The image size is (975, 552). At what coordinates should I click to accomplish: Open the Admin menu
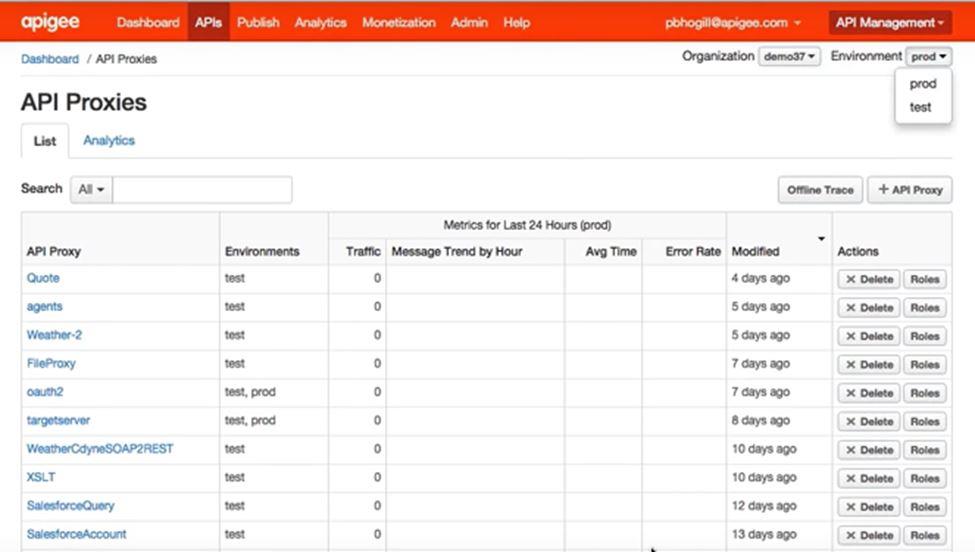(469, 22)
